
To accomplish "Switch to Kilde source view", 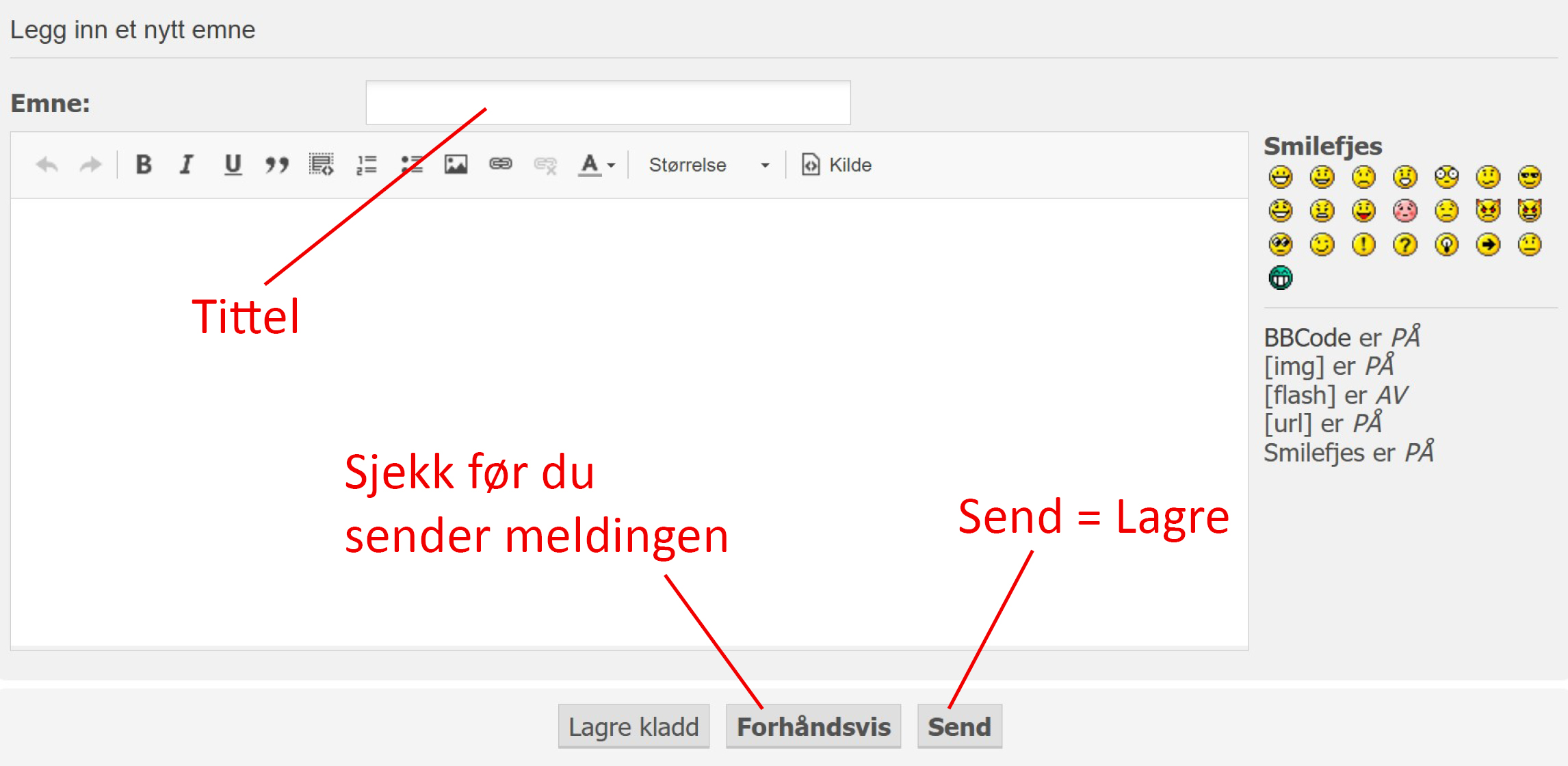I will pyautogui.click(x=836, y=165).
